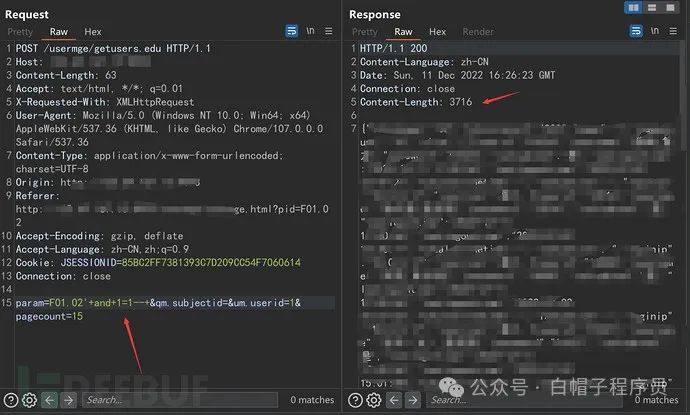
Task: Go to previous match in Response search
Action: pyautogui.click(x=394, y=400)
